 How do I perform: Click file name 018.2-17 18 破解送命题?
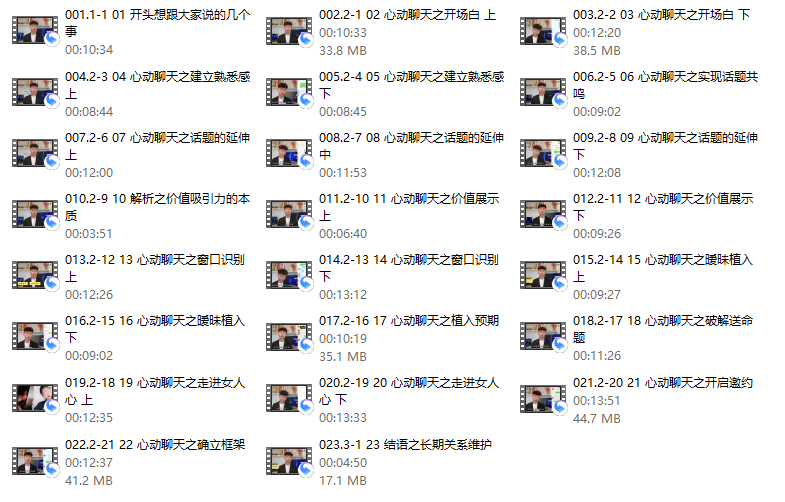point(663,329)
